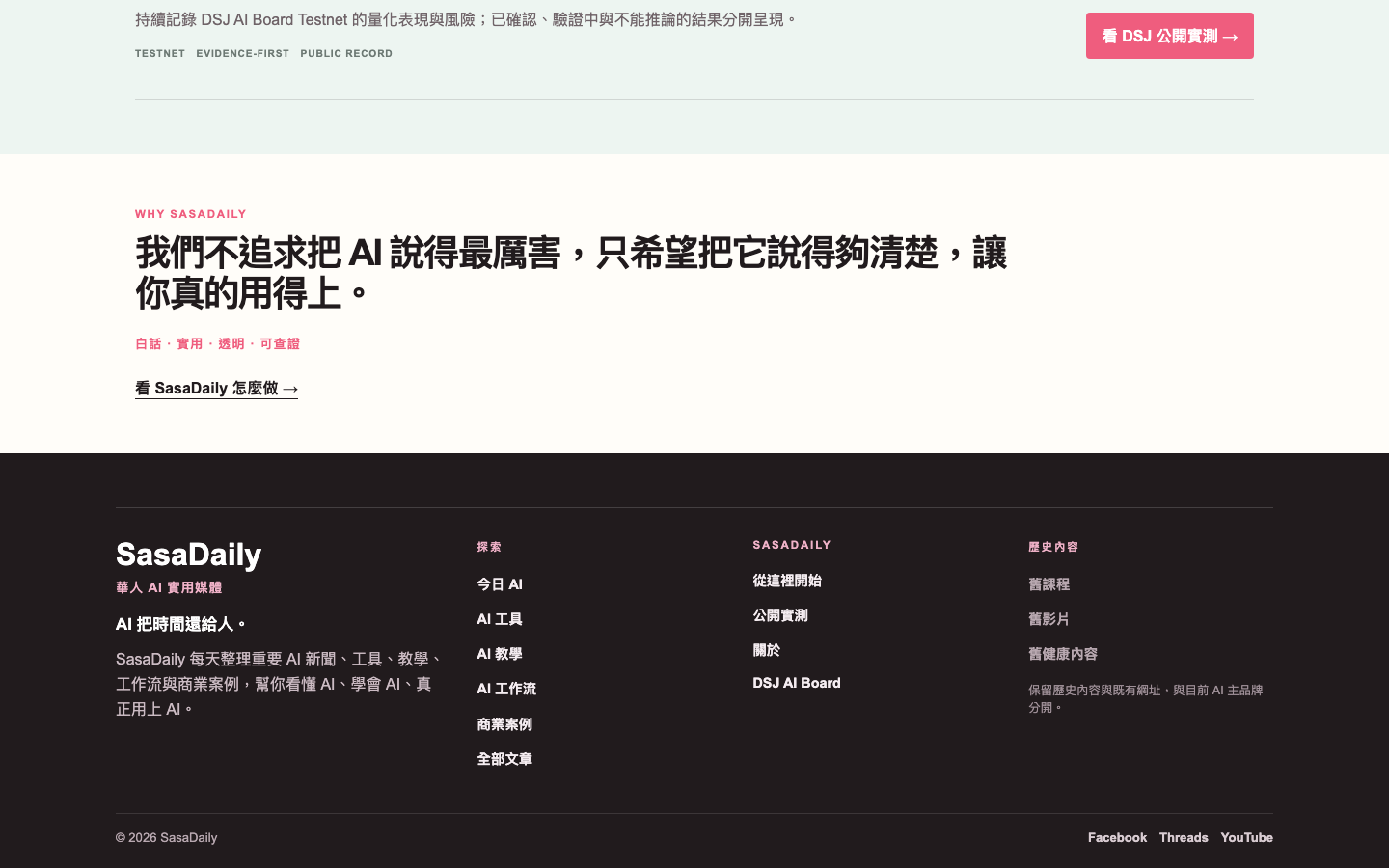Visit the Threads social link
The width and height of the screenshot is (1389, 868).
point(1184,837)
